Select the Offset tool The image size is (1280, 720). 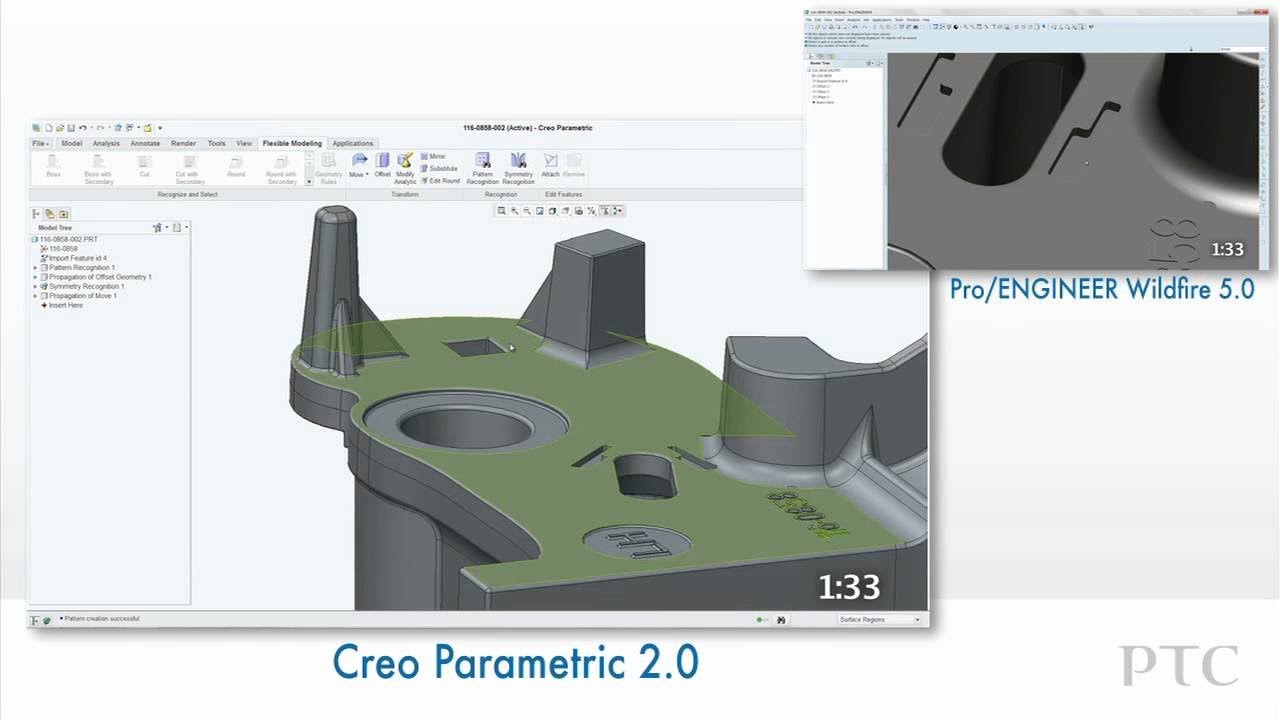[382, 164]
